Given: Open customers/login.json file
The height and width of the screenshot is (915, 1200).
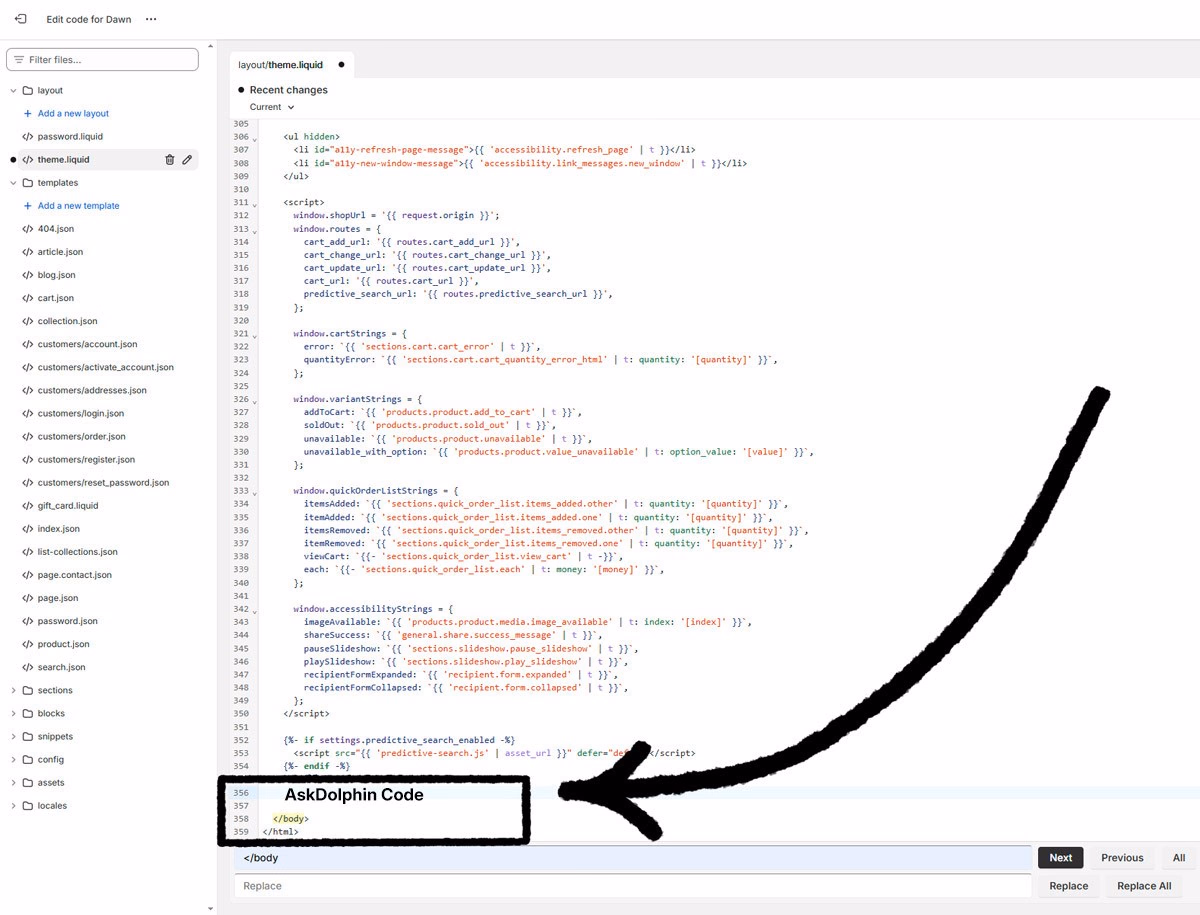Looking at the screenshot, I should point(81,412).
